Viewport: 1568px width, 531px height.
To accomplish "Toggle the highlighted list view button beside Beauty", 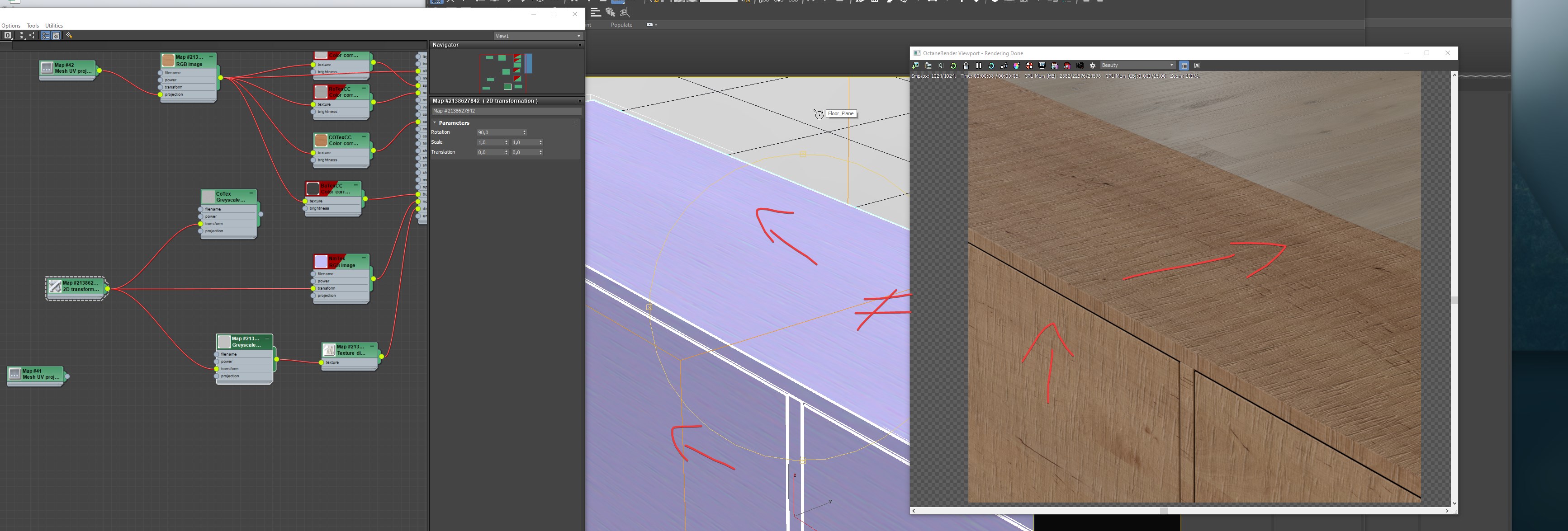I will pos(1184,66).
